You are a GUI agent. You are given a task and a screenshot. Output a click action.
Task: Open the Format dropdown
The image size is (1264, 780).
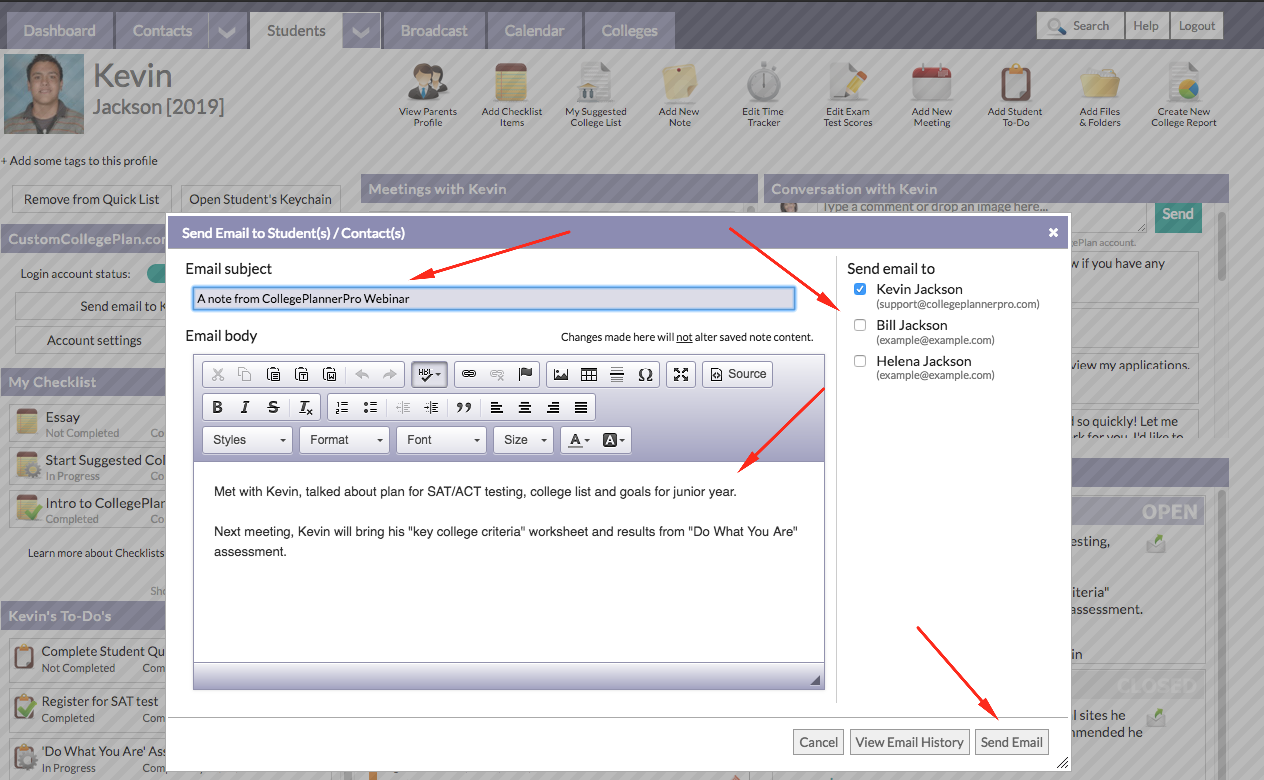pyautogui.click(x=345, y=440)
